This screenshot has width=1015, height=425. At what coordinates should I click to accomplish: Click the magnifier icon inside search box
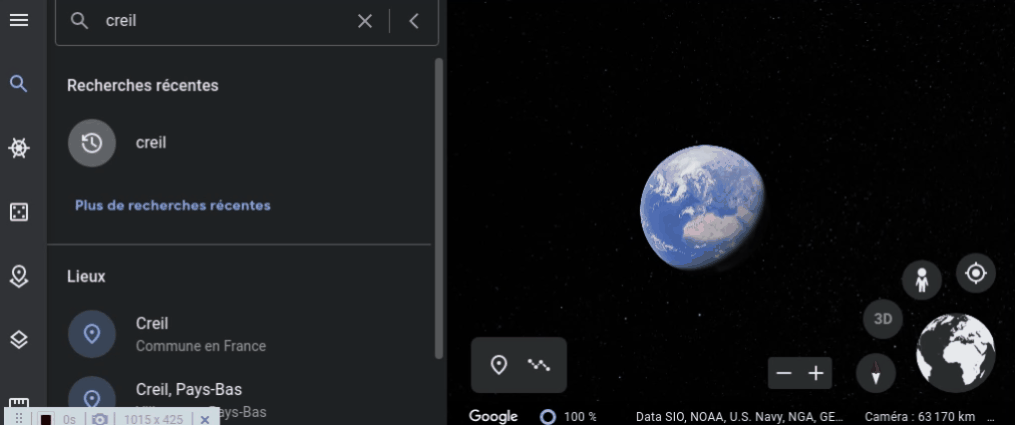click(79, 21)
